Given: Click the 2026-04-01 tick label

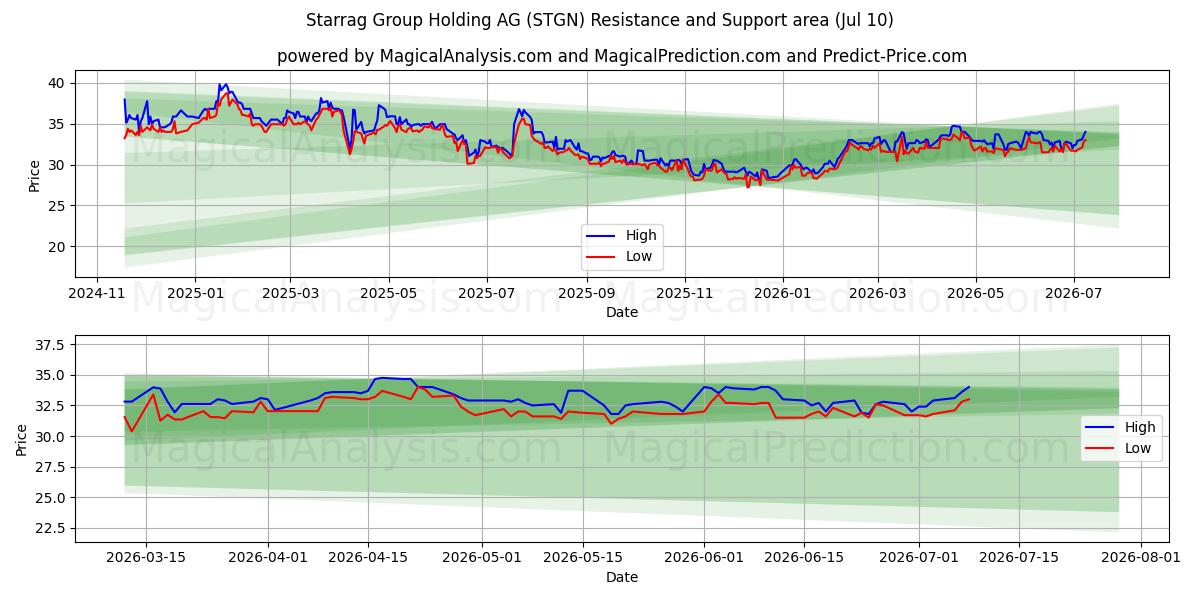Looking at the screenshot, I should click(x=268, y=559).
